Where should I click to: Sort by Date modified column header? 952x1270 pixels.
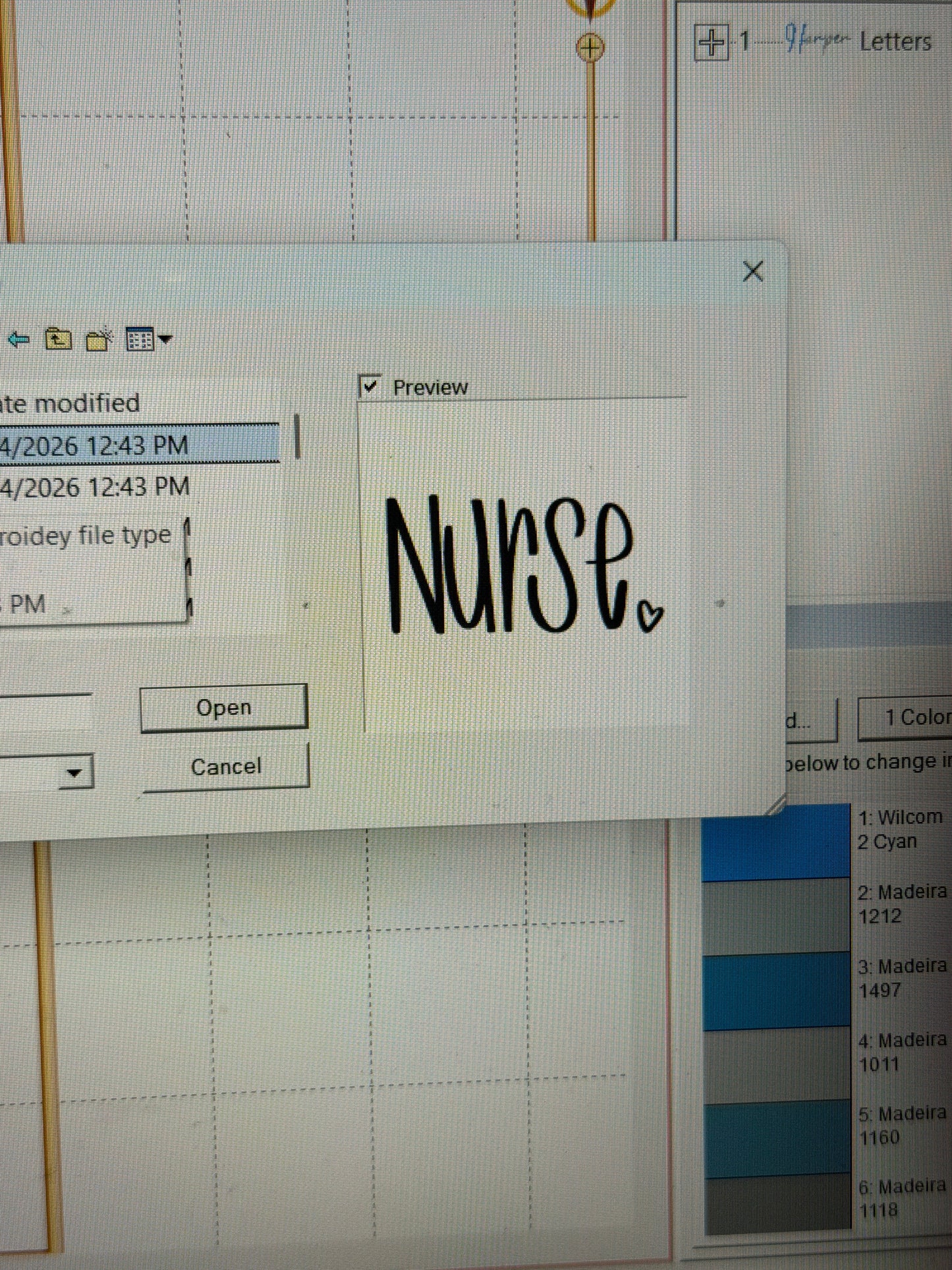(x=70, y=403)
